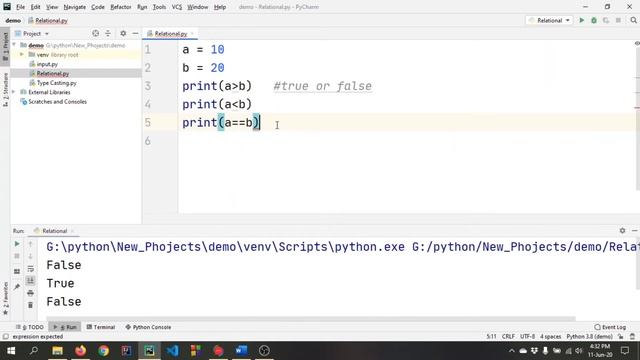Expand the venv folder
Screen dimensions: 640x360
(22, 55)
